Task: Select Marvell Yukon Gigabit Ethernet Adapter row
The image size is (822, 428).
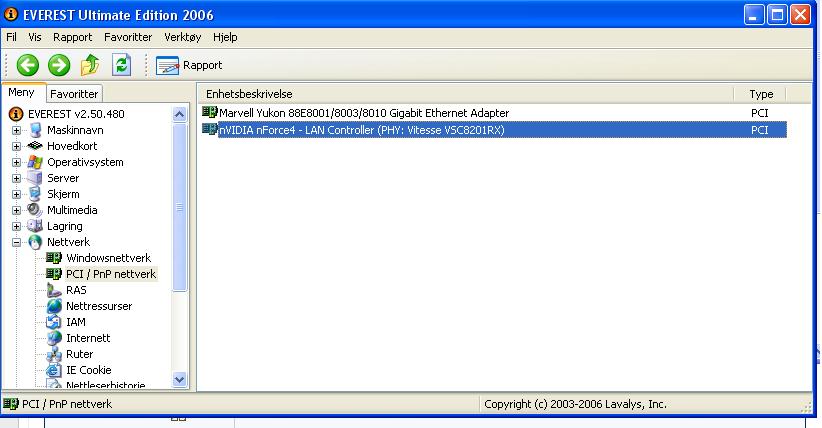Action: 494,113
